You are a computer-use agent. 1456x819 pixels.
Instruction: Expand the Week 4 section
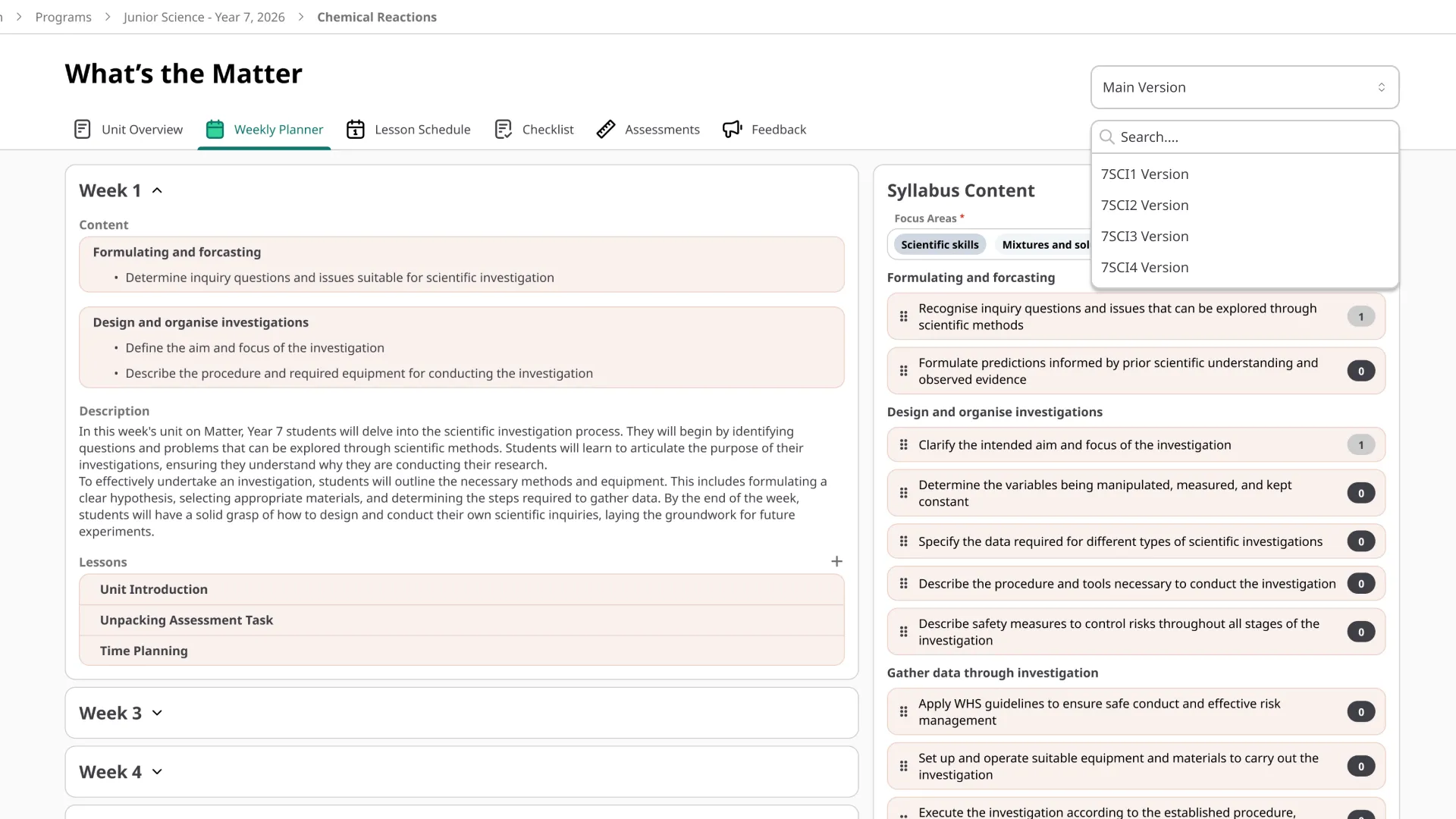[x=157, y=772]
